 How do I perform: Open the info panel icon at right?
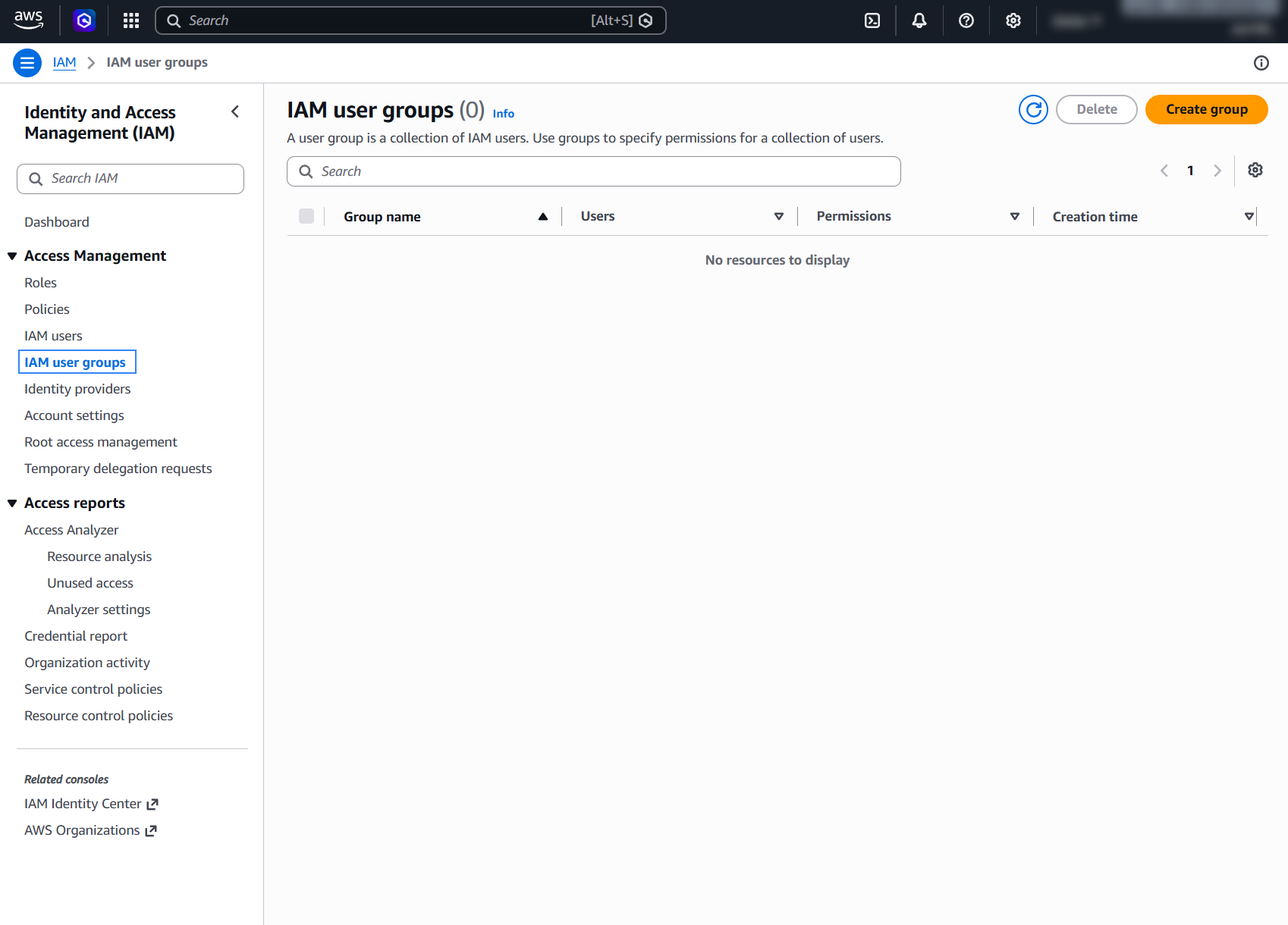(1261, 63)
